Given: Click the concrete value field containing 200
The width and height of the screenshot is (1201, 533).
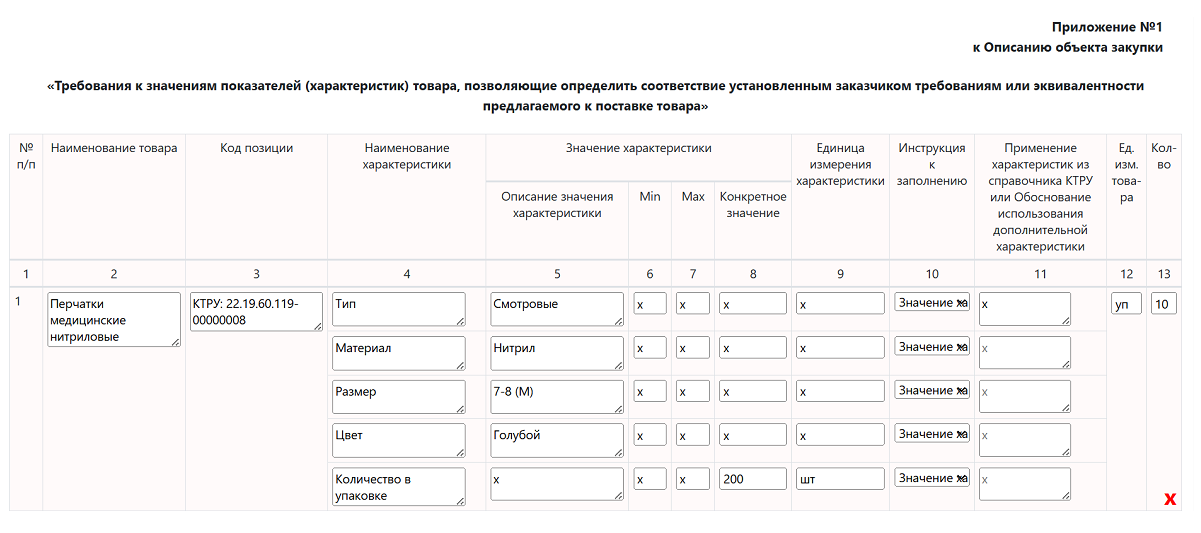Looking at the screenshot, I should [752, 478].
